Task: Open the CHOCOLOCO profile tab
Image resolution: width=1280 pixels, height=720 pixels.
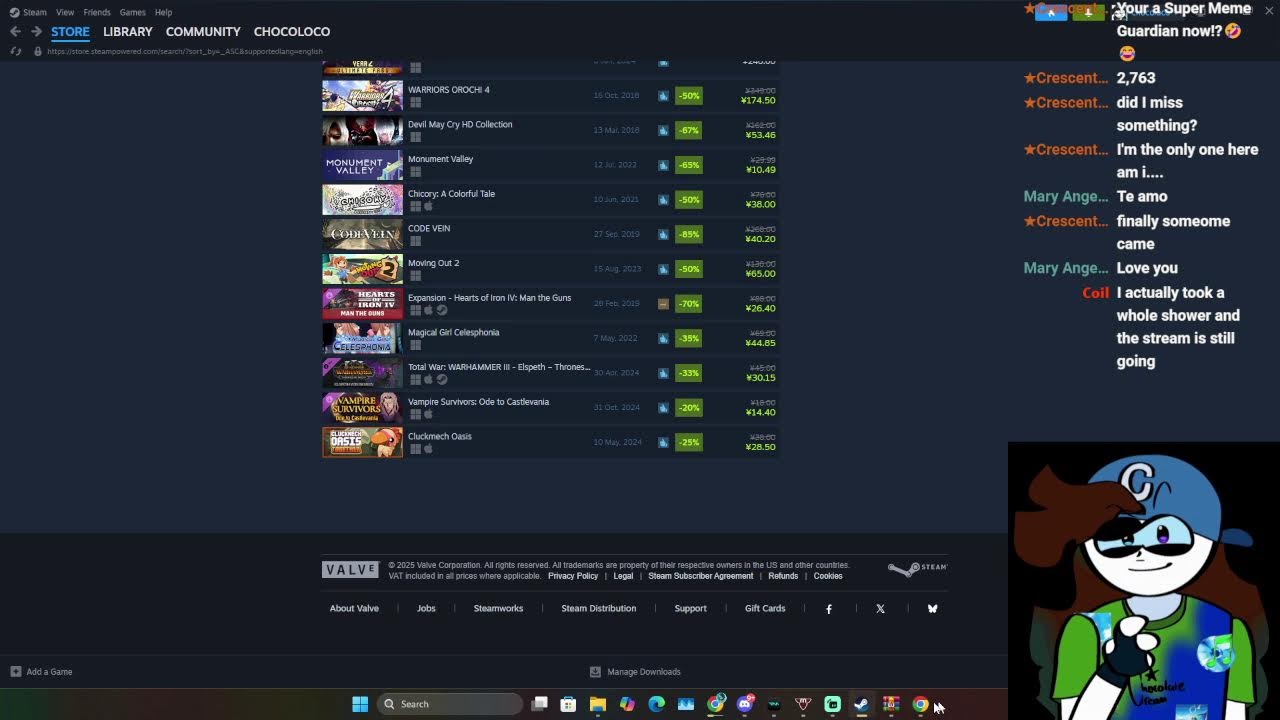Action: [x=292, y=32]
